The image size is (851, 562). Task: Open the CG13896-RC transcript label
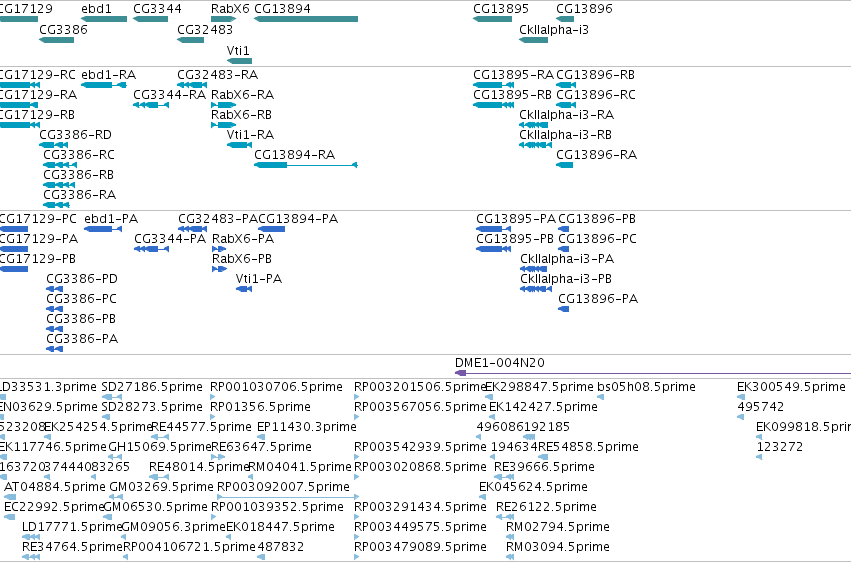596,95
